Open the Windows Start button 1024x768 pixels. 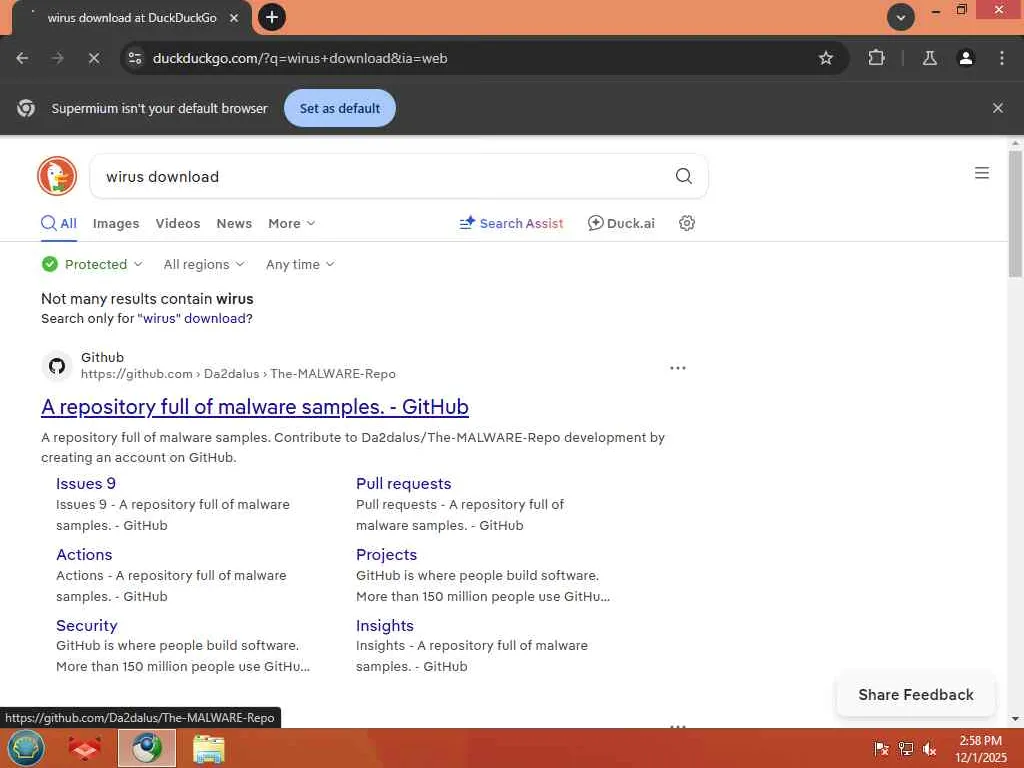[25, 748]
